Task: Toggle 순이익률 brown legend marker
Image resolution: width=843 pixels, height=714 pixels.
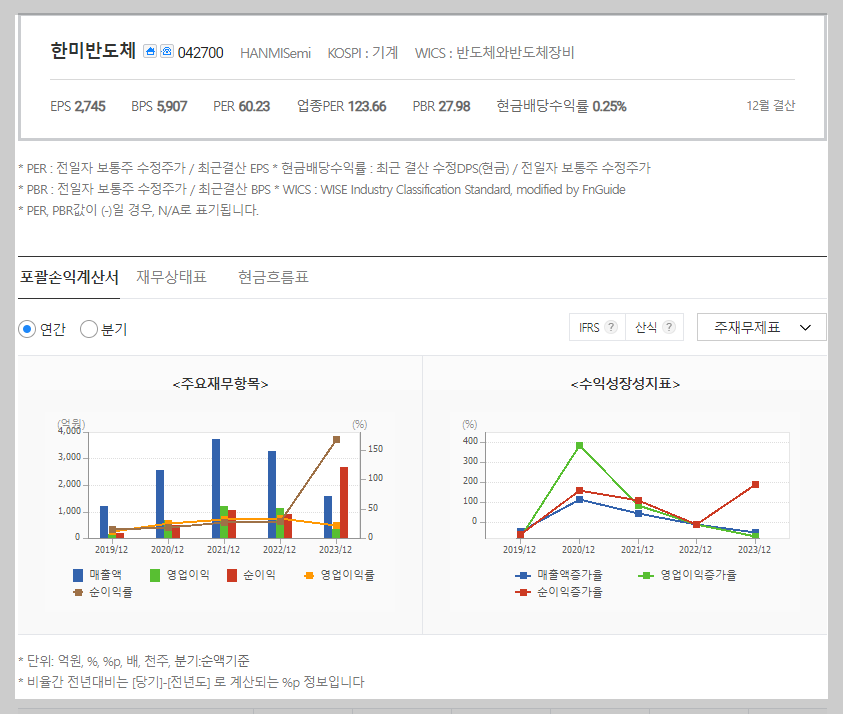Action: 78,592
